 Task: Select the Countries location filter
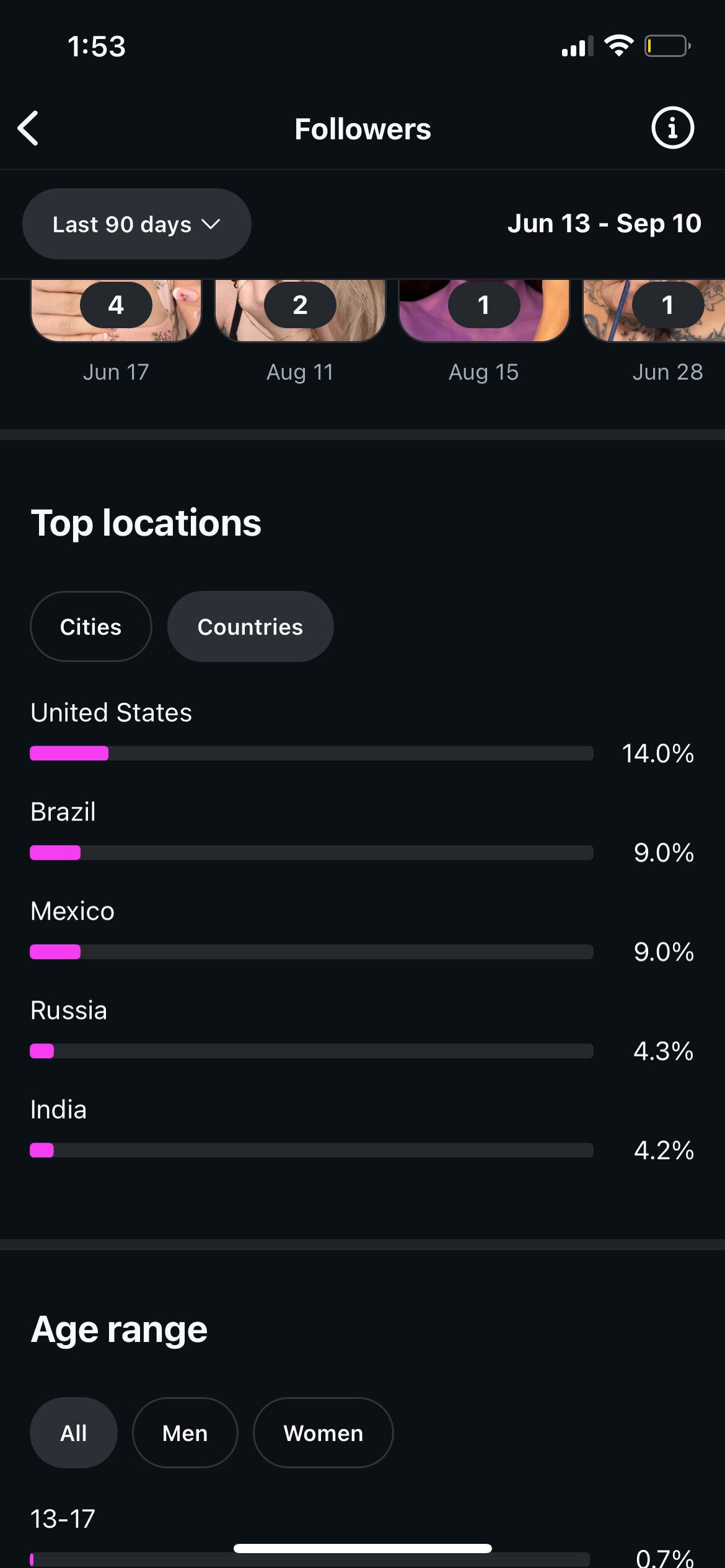pyautogui.click(x=250, y=627)
